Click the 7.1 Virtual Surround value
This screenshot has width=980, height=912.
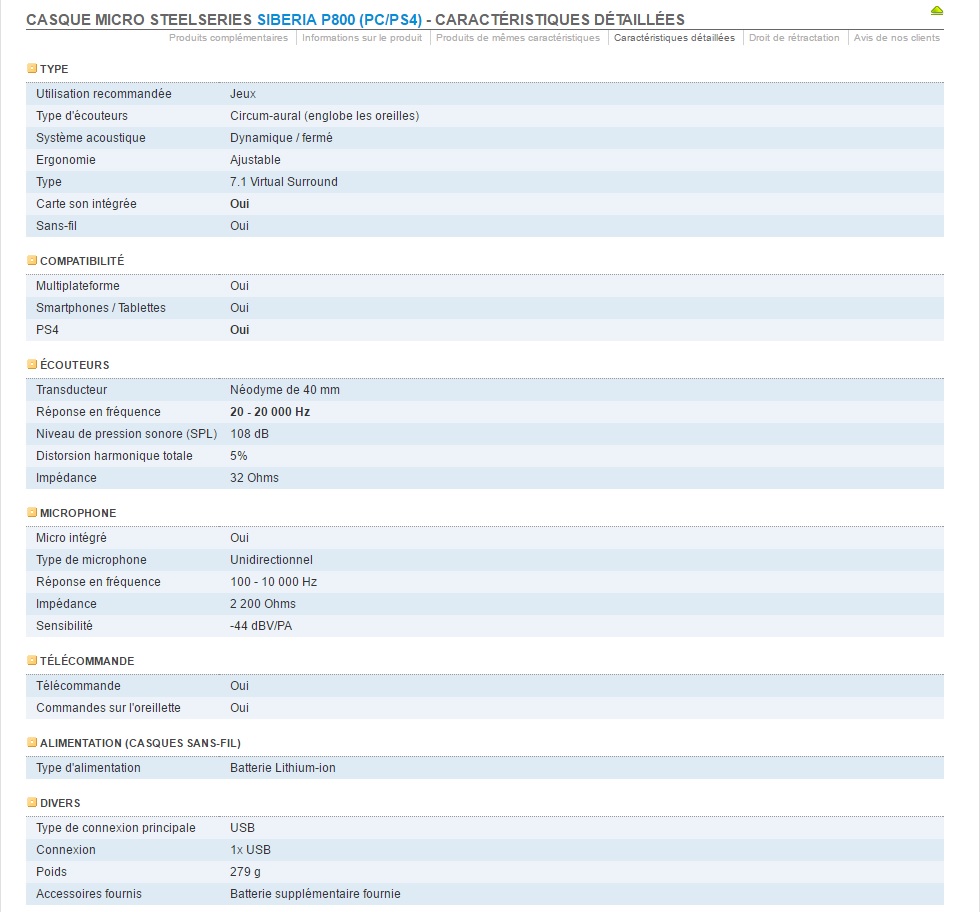point(283,182)
